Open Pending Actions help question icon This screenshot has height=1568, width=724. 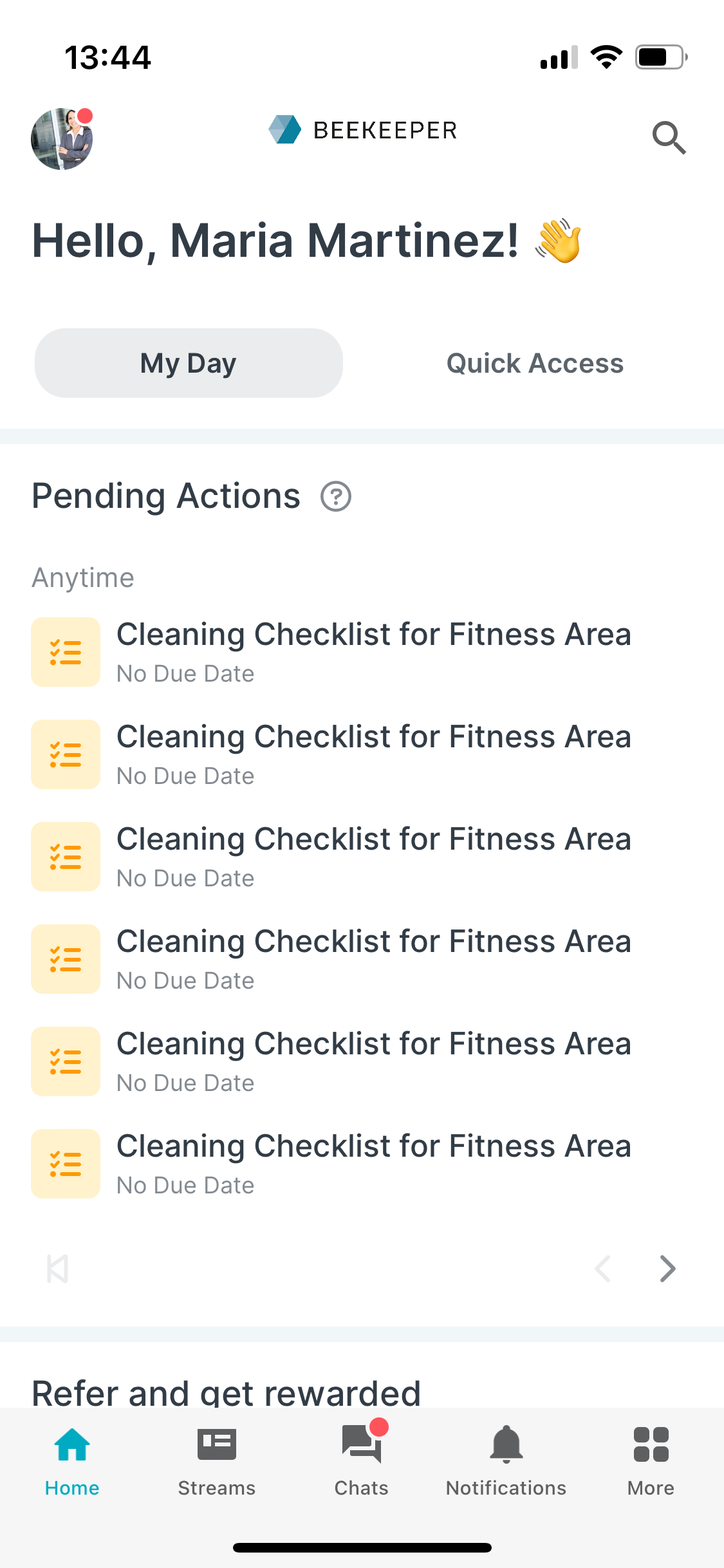[x=336, y=496]
